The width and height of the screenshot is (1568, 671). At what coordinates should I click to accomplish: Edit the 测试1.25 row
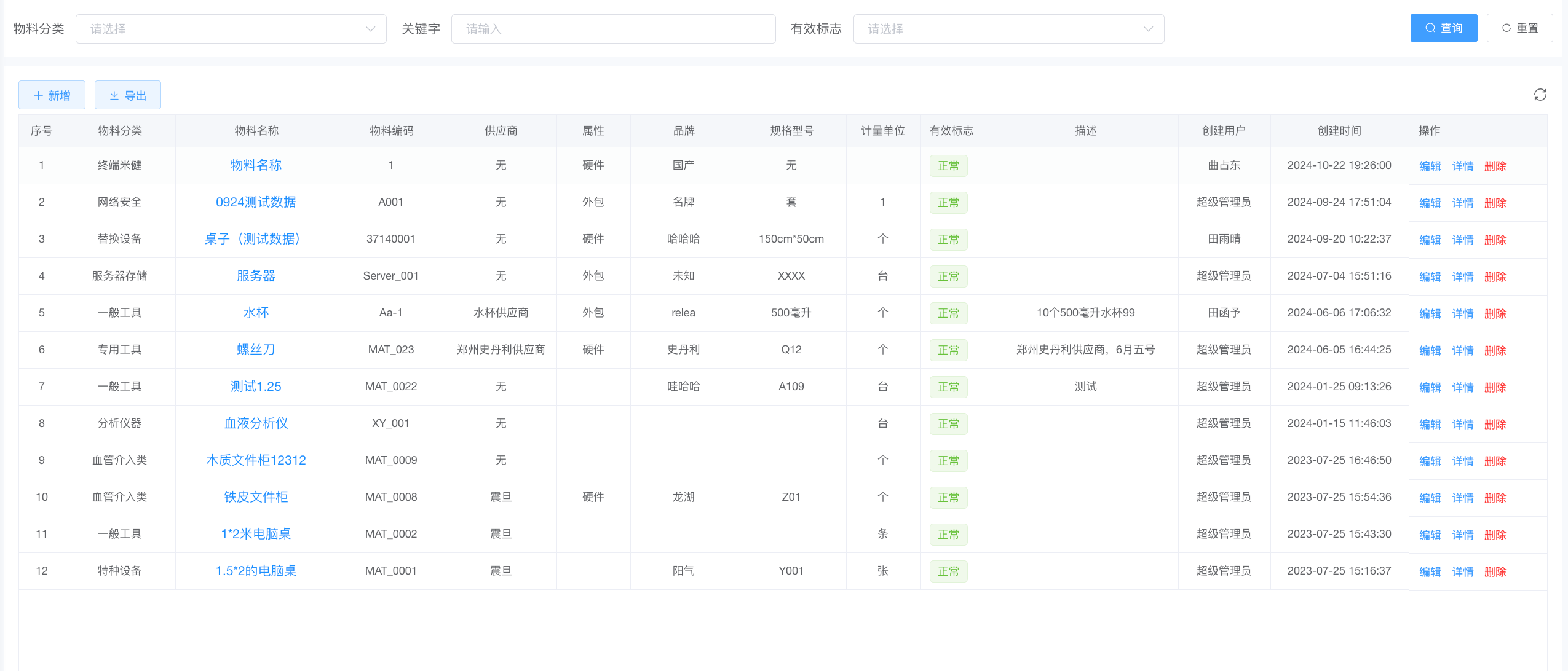tap(1430, 387)
